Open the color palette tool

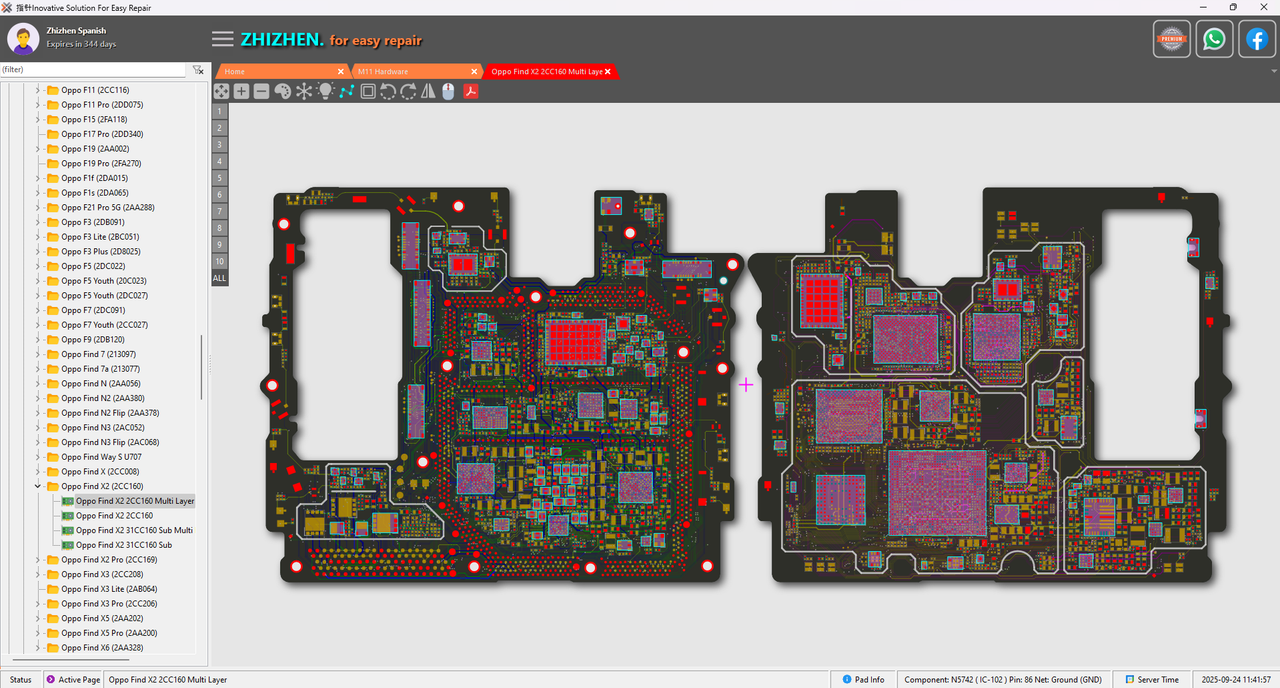click(x=282, y=91)
